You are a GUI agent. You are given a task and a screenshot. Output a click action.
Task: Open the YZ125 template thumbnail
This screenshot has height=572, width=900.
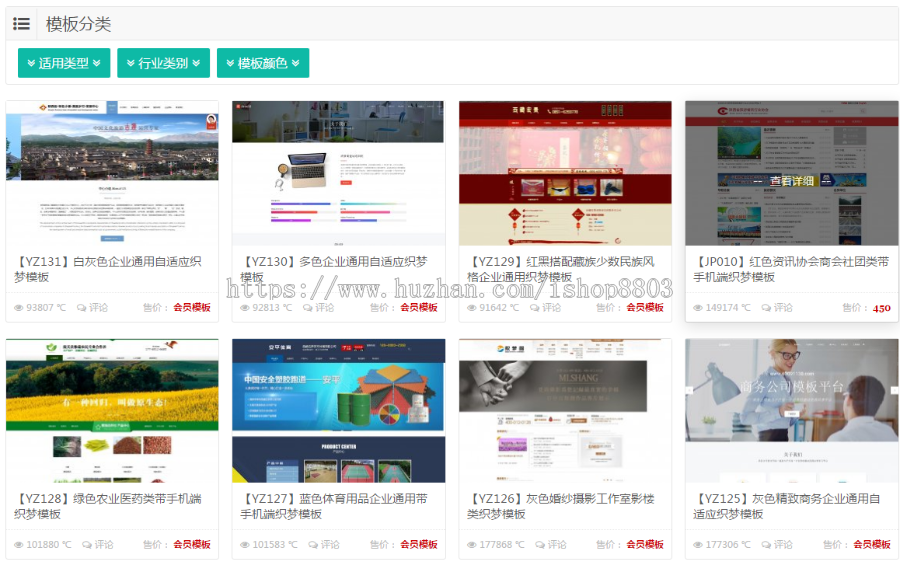click(792, 411)
